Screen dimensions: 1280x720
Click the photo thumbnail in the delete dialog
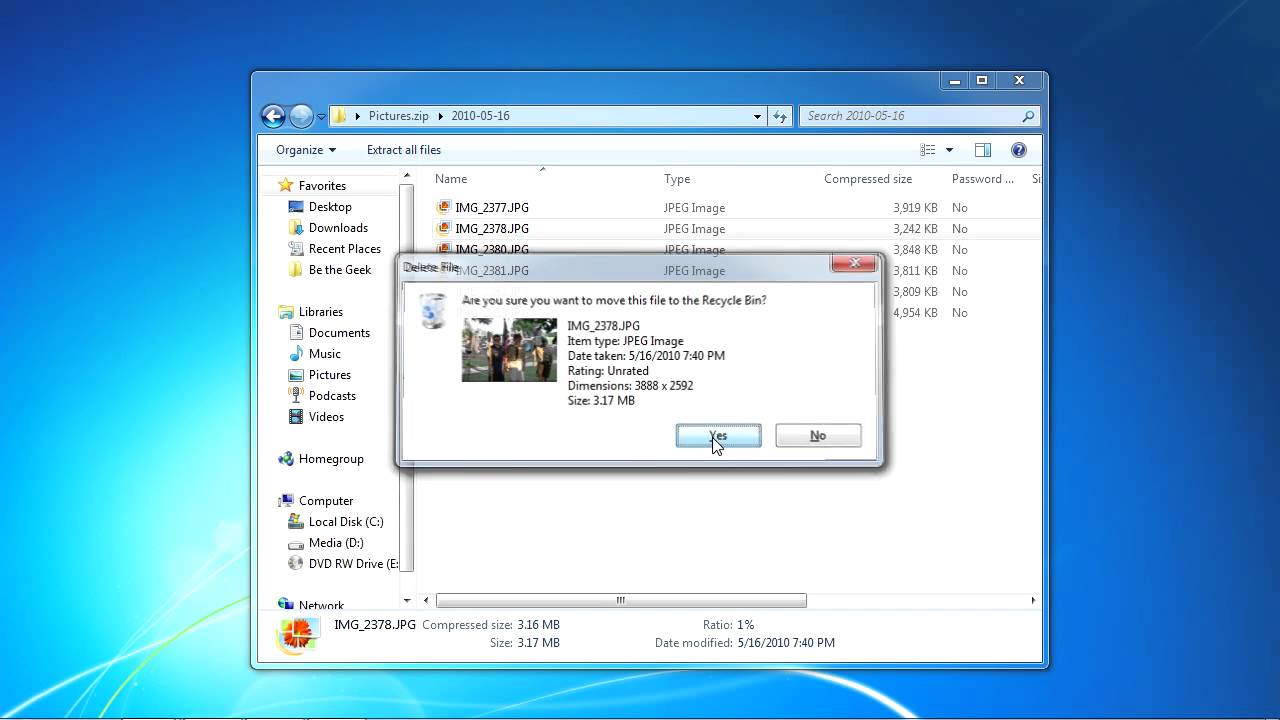click(509, 350)
